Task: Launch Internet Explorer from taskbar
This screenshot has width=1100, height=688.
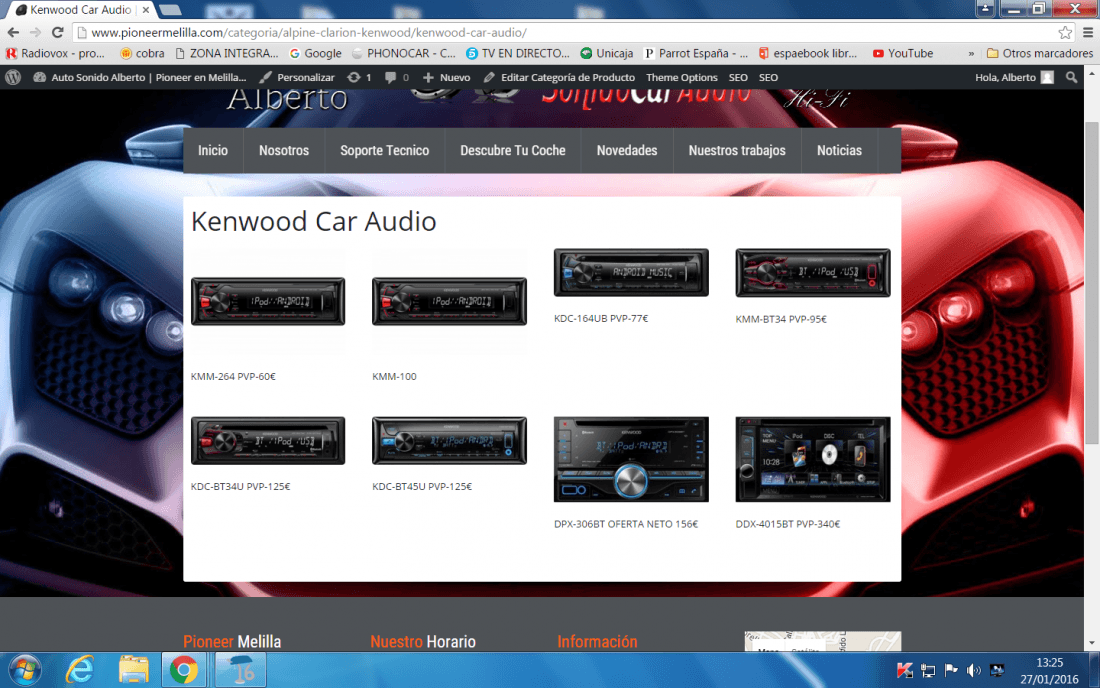Action: click(x=79, y=670)
